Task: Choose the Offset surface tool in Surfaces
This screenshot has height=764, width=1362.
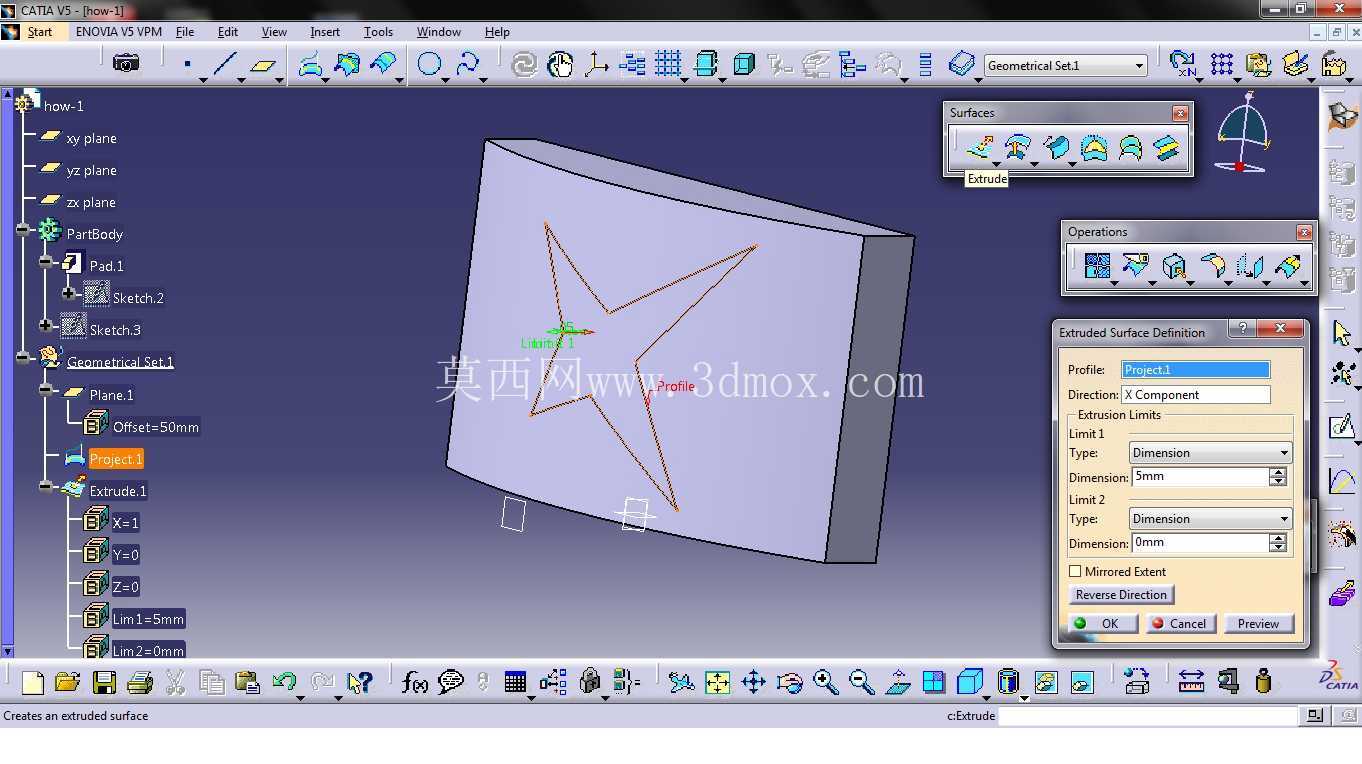Action: [1017, 148]
